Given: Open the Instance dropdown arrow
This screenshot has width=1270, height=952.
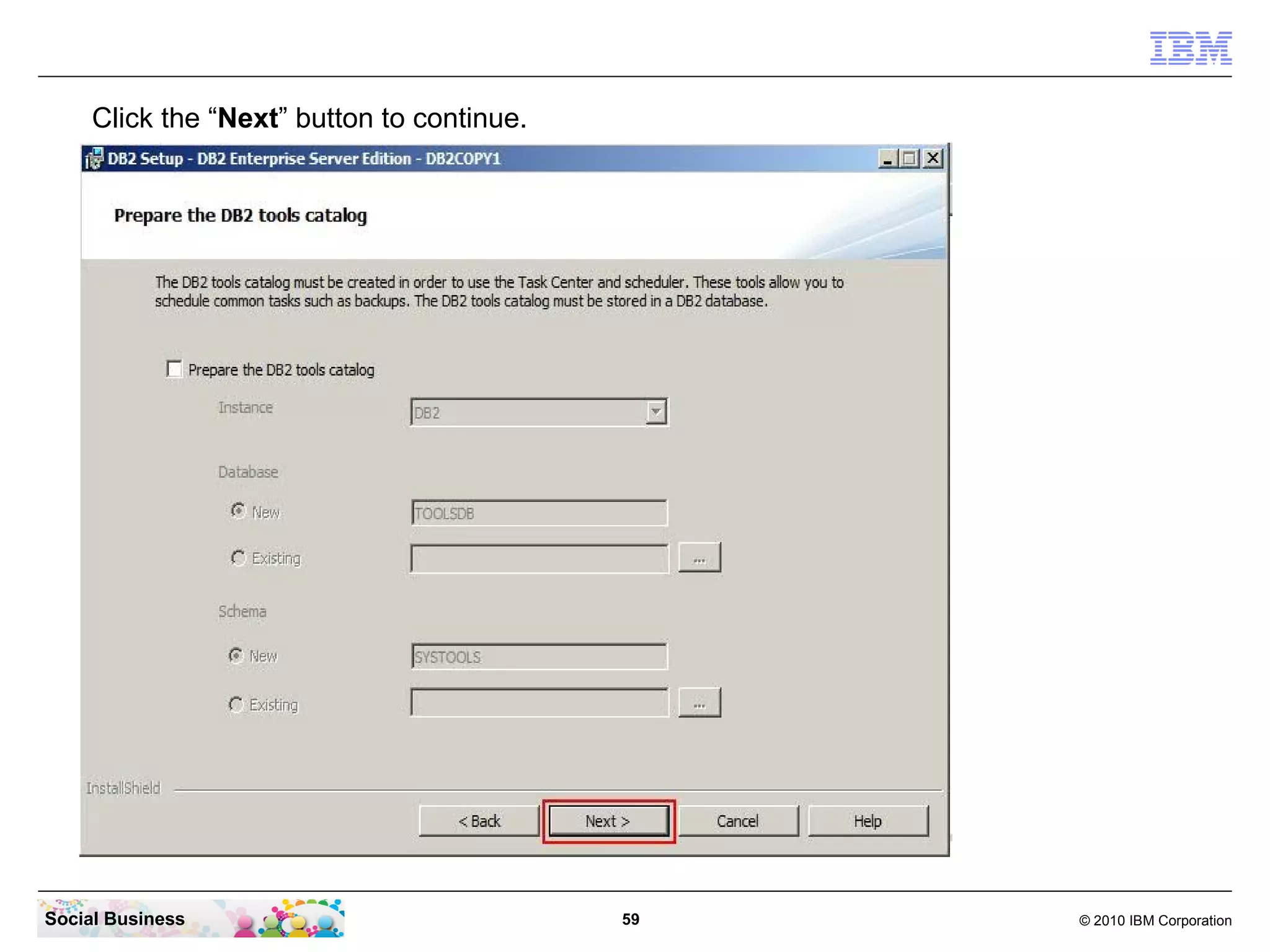Looking at the screenshot, I should pos(655,412).
